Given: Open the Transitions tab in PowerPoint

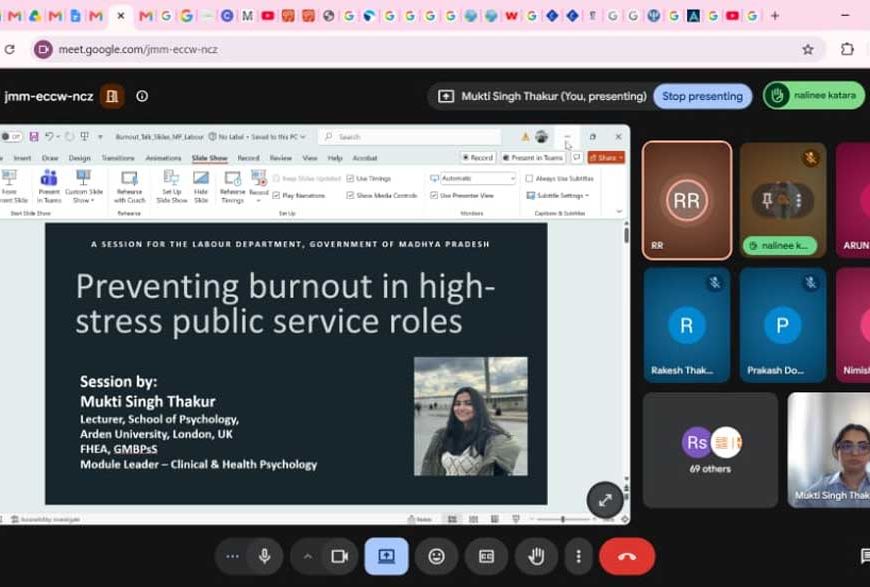Looking at the screenshot, I should (118, 158).
